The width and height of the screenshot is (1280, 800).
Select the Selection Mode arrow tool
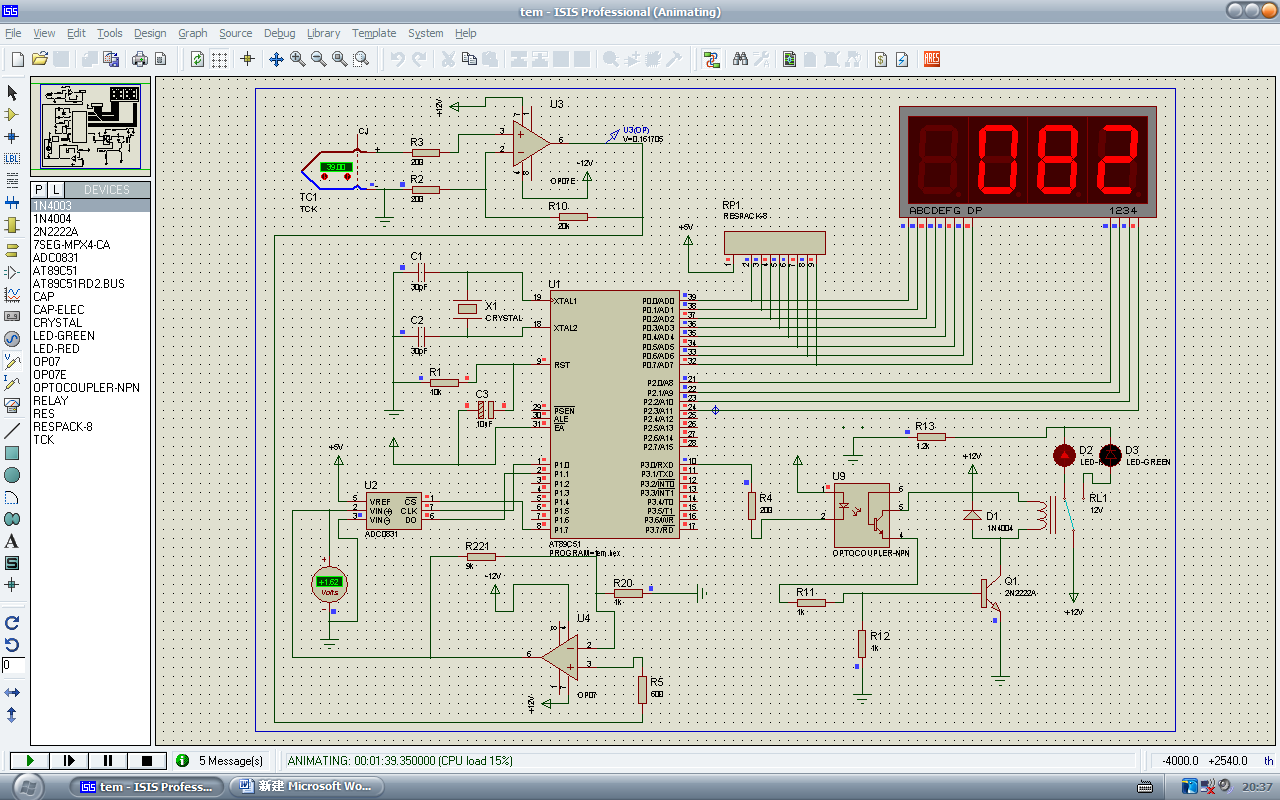point(12,92)
